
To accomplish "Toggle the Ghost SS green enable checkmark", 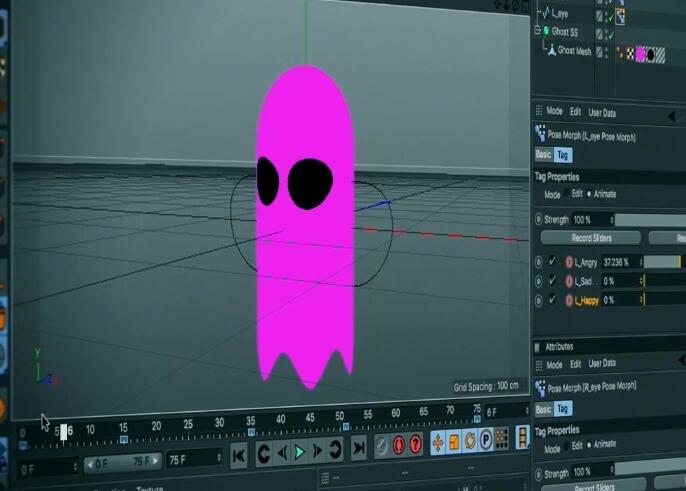I will (611, 34).
